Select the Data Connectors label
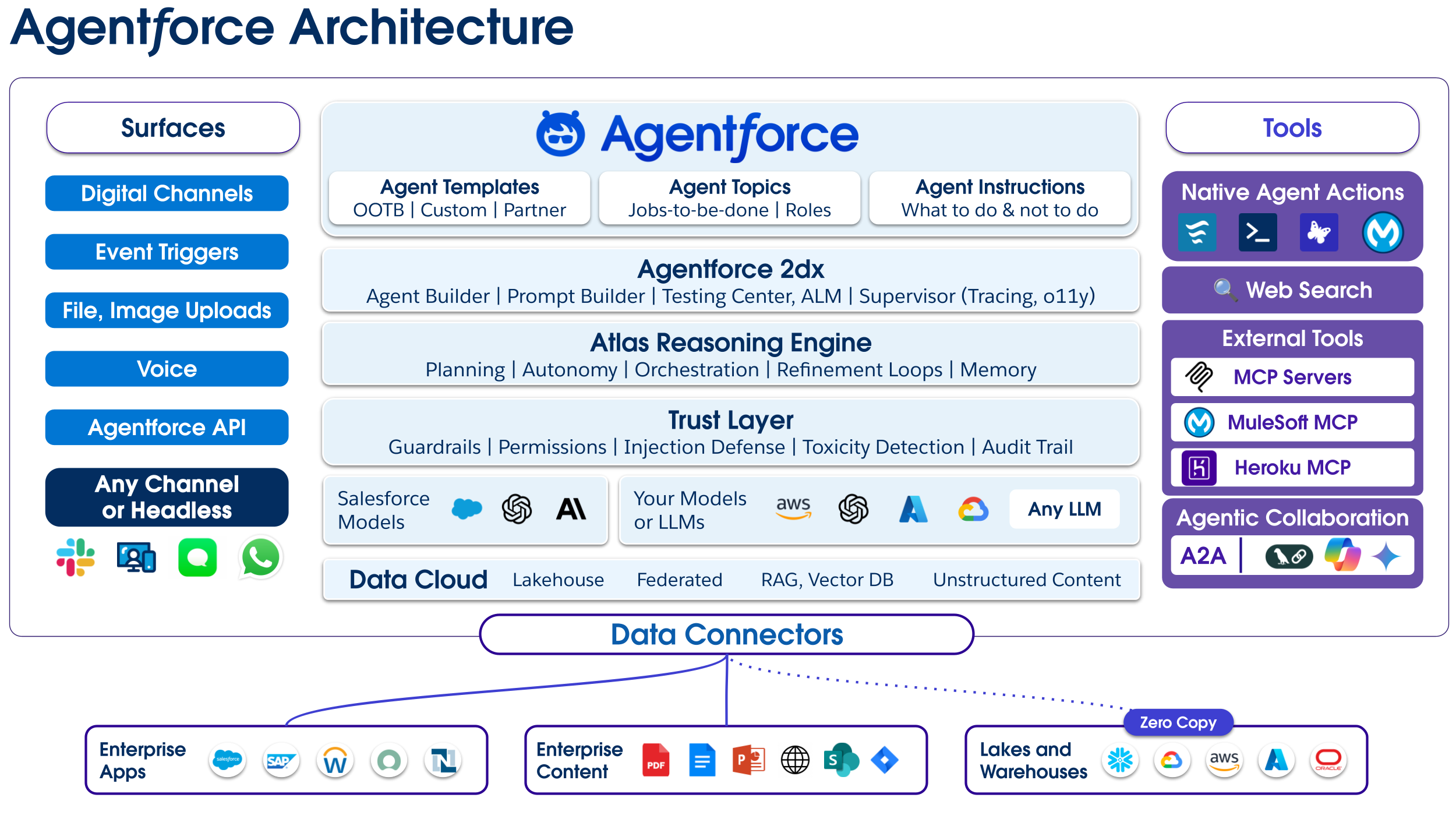 pyautogui.click(x=726, y=634)
